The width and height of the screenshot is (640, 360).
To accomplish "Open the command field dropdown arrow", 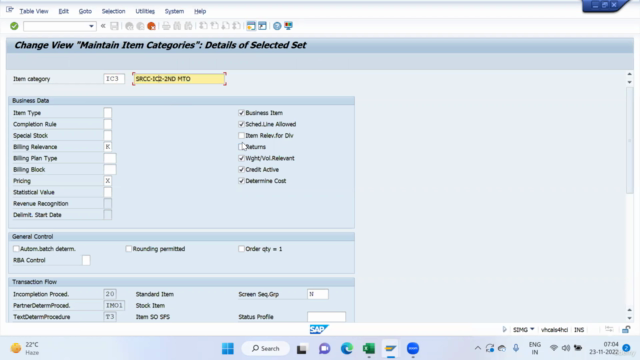I will 91,26.
